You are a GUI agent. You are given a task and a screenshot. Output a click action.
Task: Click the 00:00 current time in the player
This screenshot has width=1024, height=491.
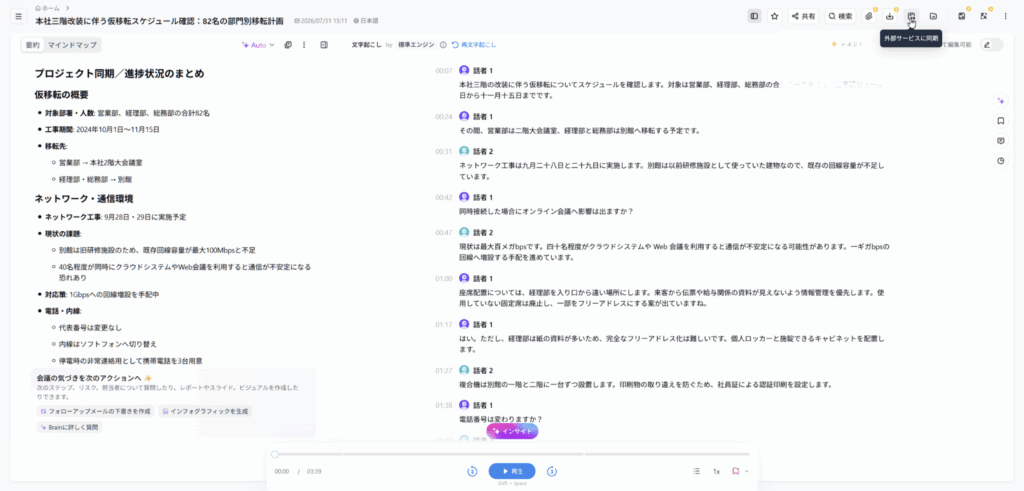point(281,471)
